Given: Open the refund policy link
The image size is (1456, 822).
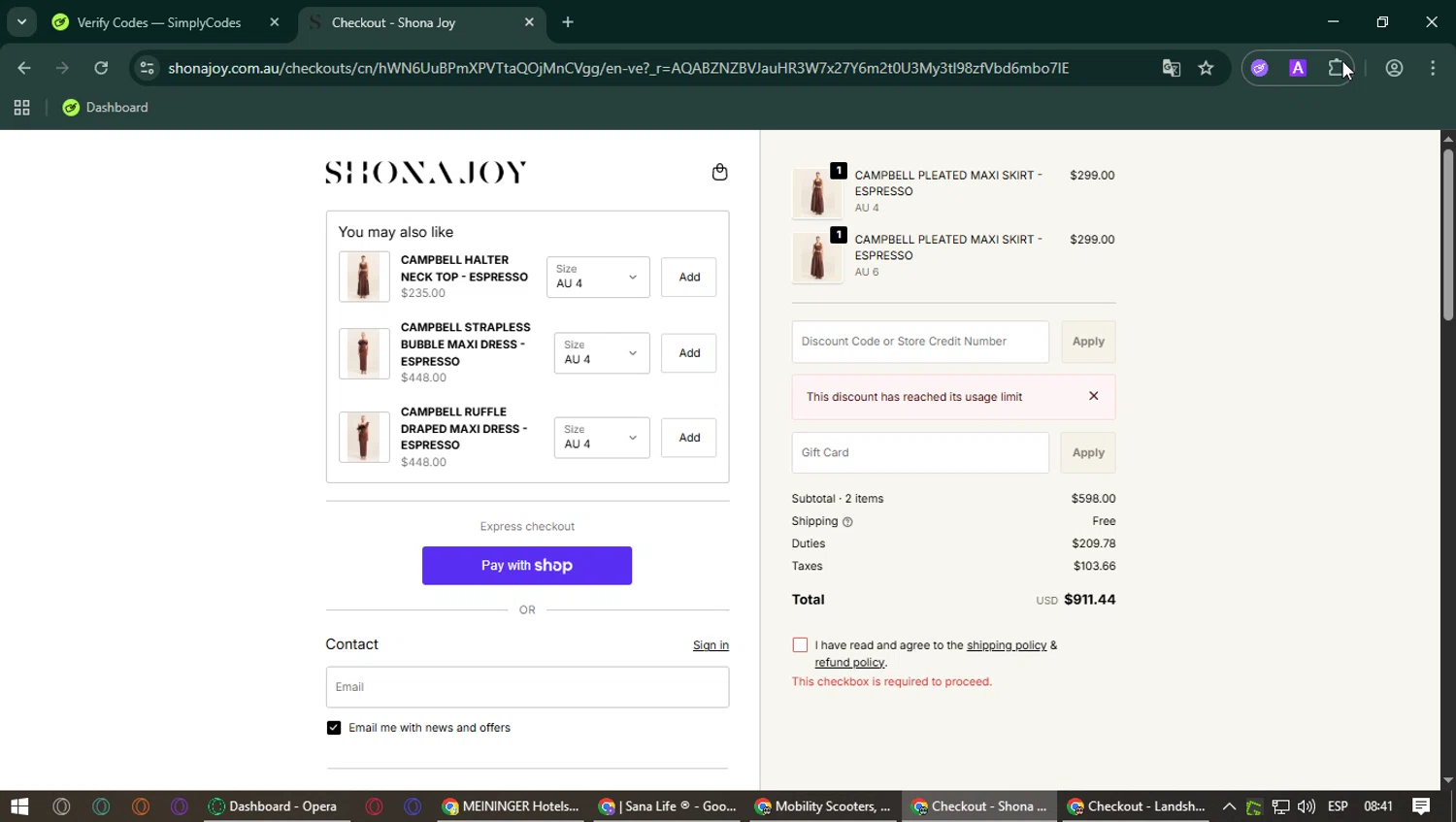Looking at the screenshot, I should pyautogui.click(x=849, y=663).
